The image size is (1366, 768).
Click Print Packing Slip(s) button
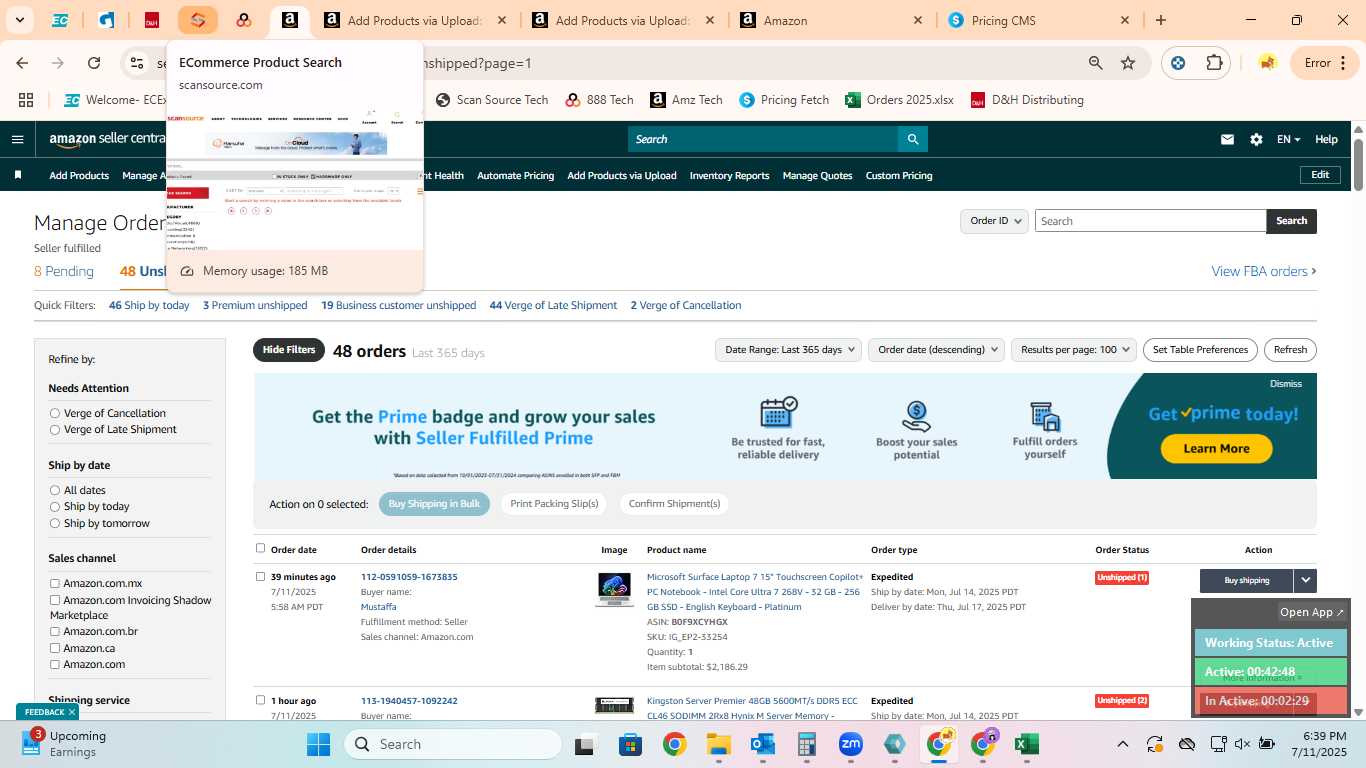pos(554,504)
